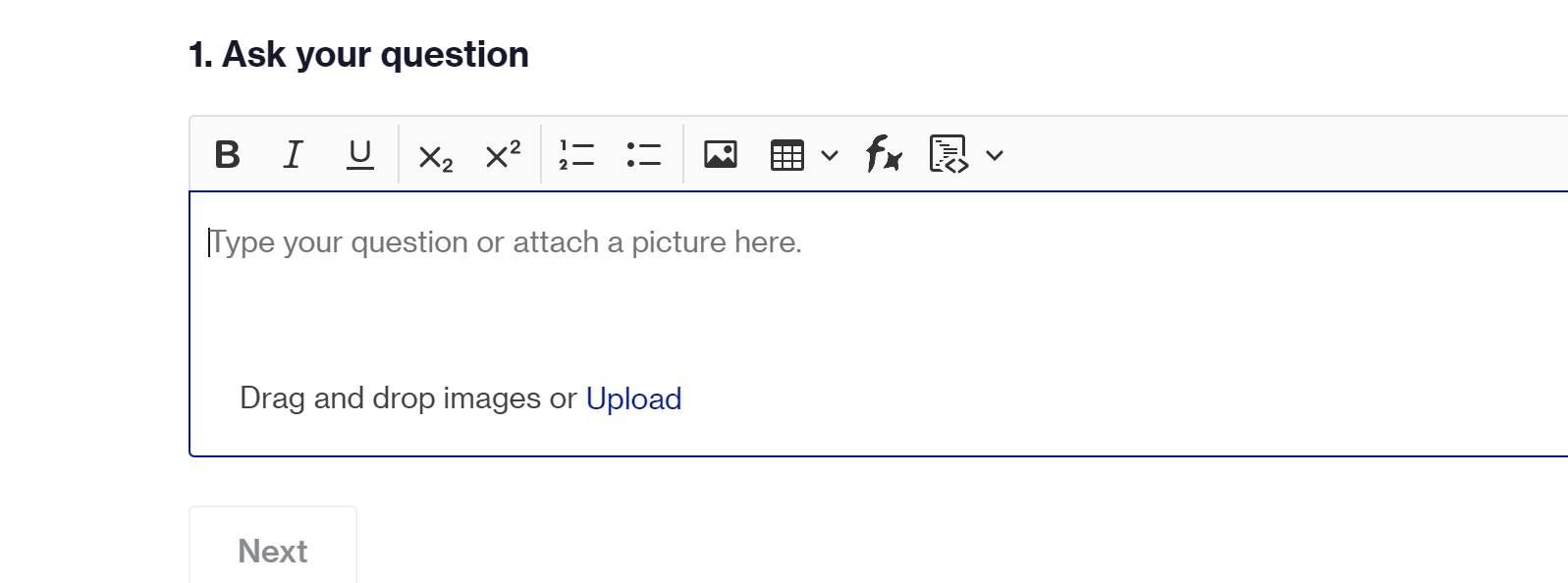This screenshot has width=1568, height=583.
Task: Apply bold formatting in the question editor
Action: tap(226, 153)
